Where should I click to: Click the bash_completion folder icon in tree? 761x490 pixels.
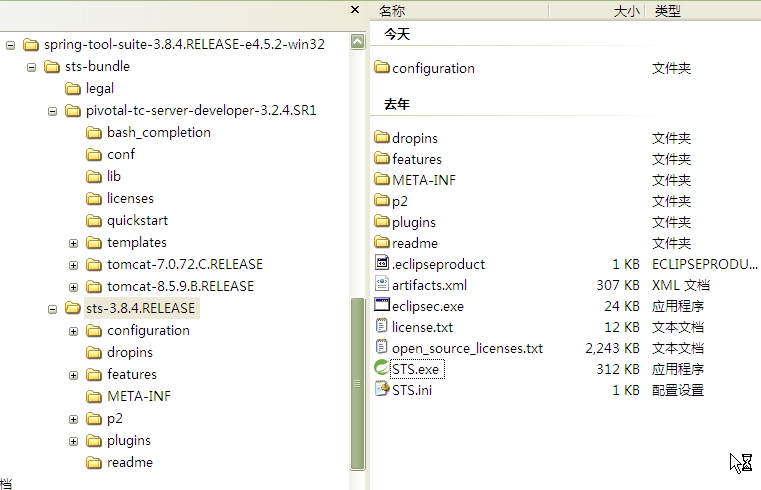coord(94,133)
